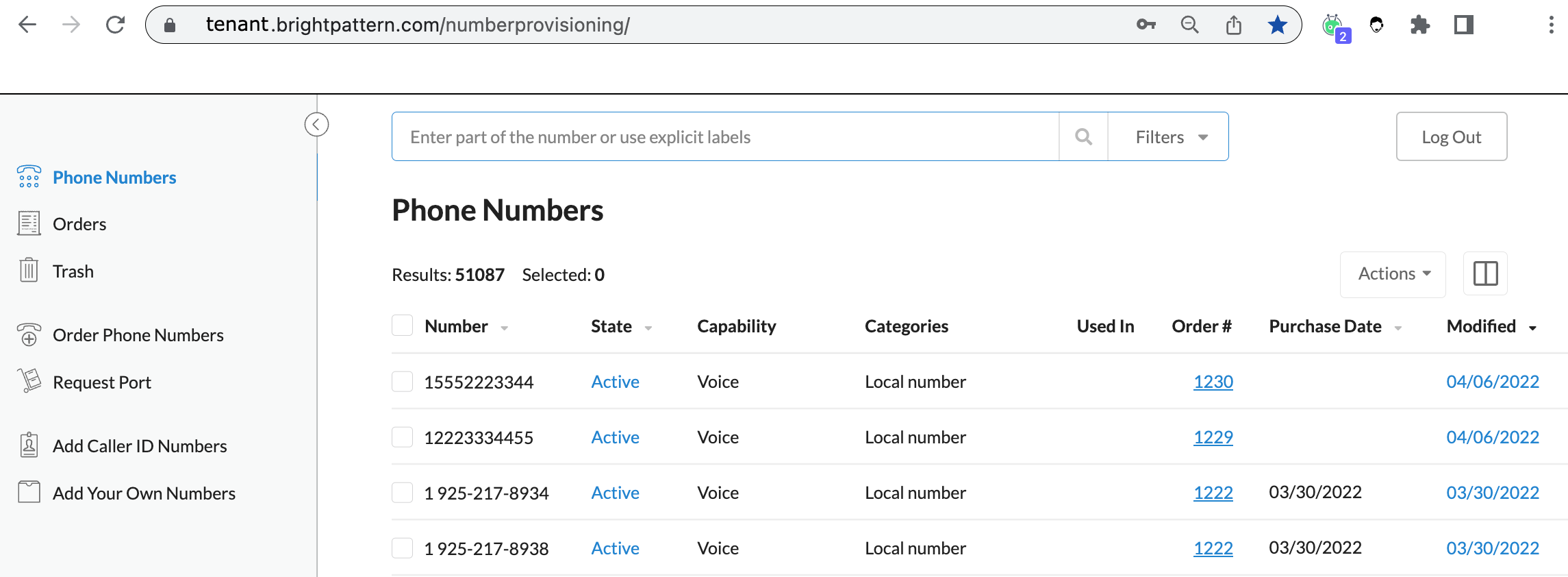The height and width of the screenshot is (577, 1568).
Task: Click the number search input field
Action: 725,136
